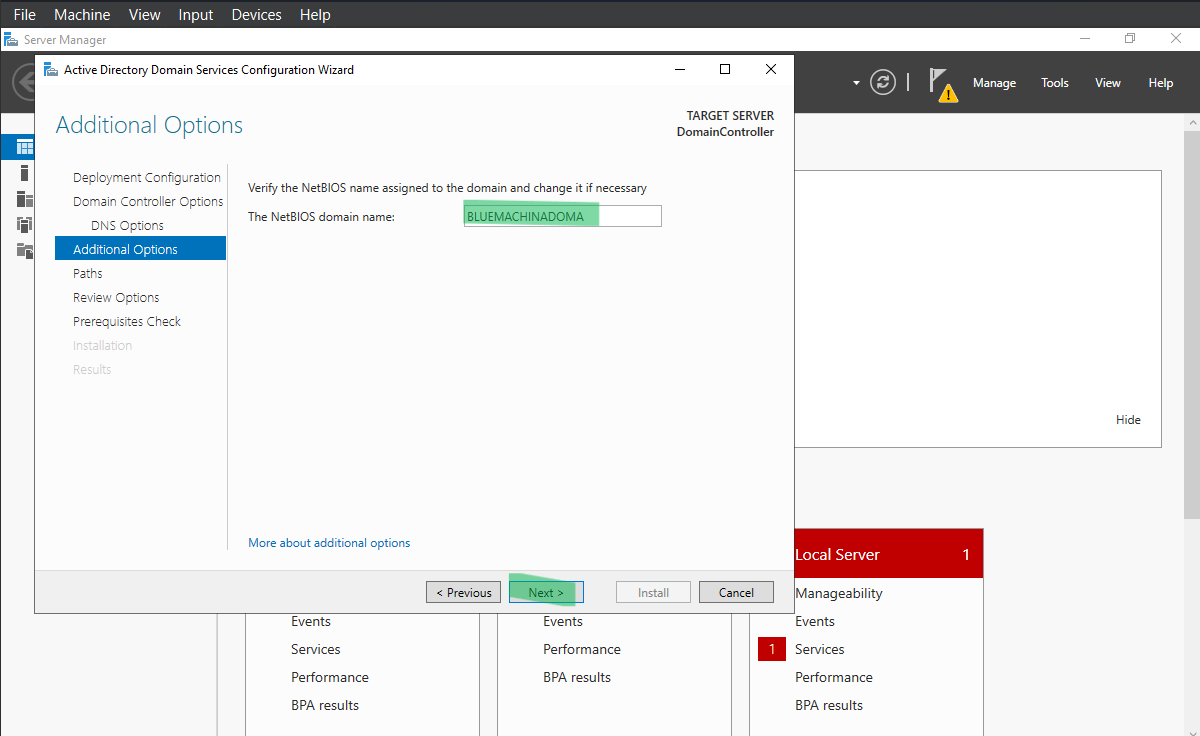This screenshot has width=1200, height=736.
Task: Go to Deployment Configuration step
Action: click(x=147, y=177)
